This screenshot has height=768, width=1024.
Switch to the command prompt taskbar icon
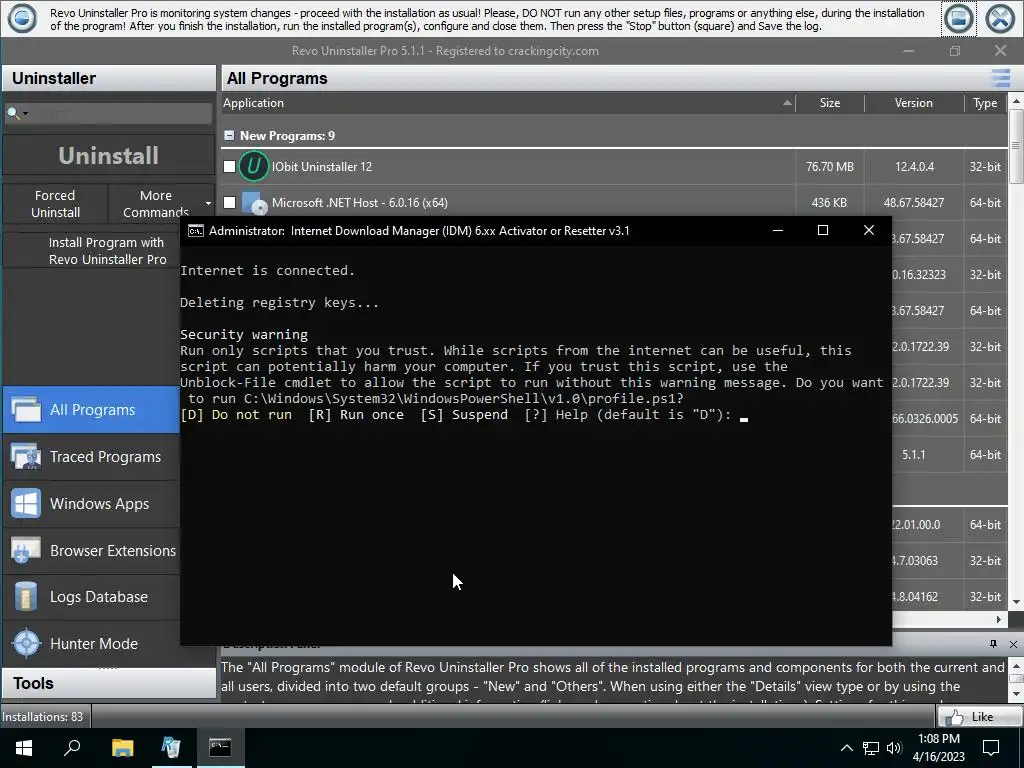pyautogui.click(x=220, y=748)
